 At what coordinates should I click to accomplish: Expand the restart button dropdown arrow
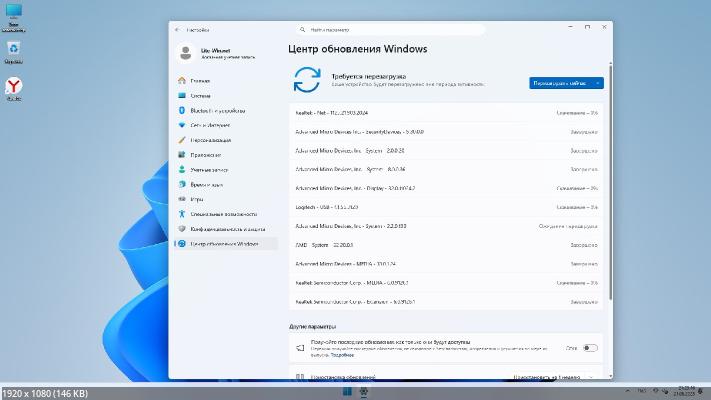point(598,83)
